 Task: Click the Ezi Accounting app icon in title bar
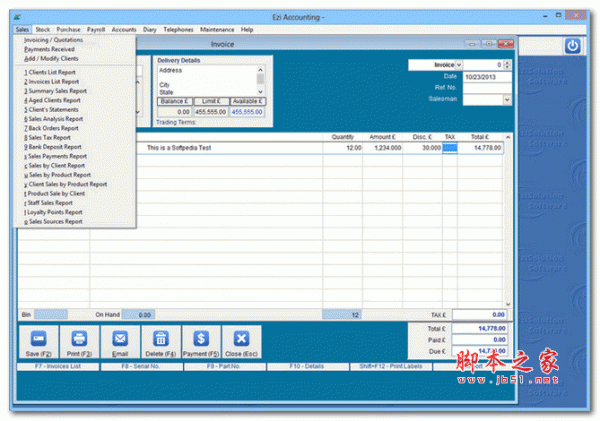pyautogui.click(x=18, y=17)
